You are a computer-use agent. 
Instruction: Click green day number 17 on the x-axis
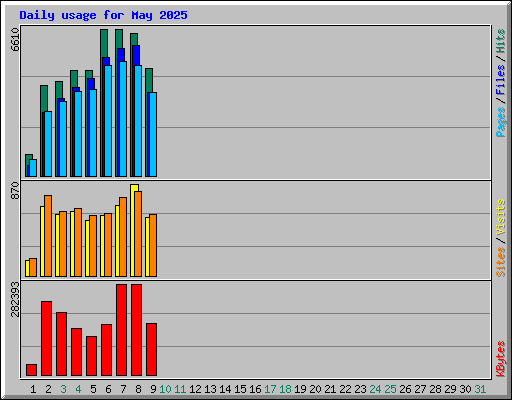coord(270,389)
